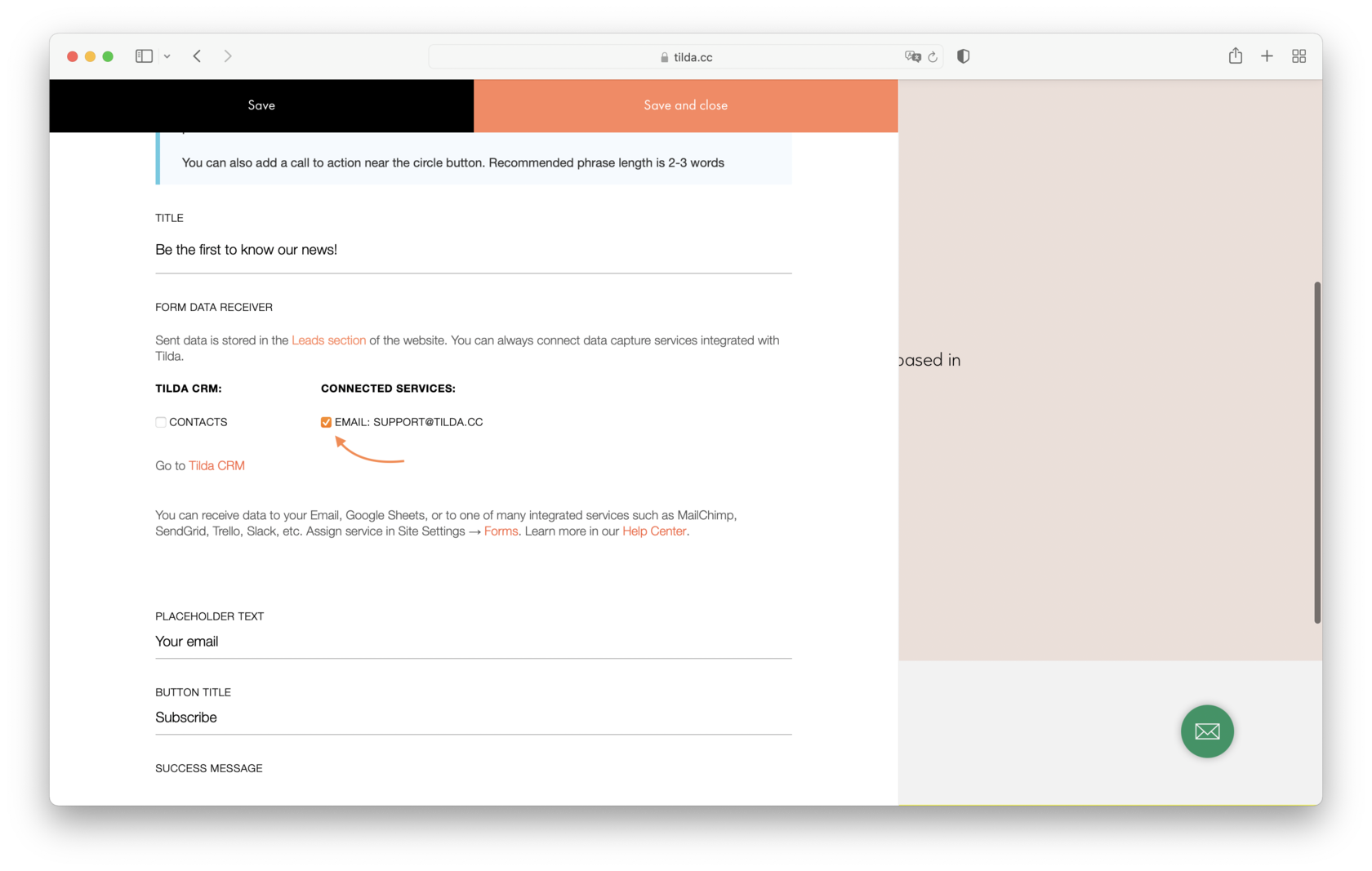Open the Leads section link
Image resolution: width=1372 pixels, height=871 pixels.
click(328, 340)
